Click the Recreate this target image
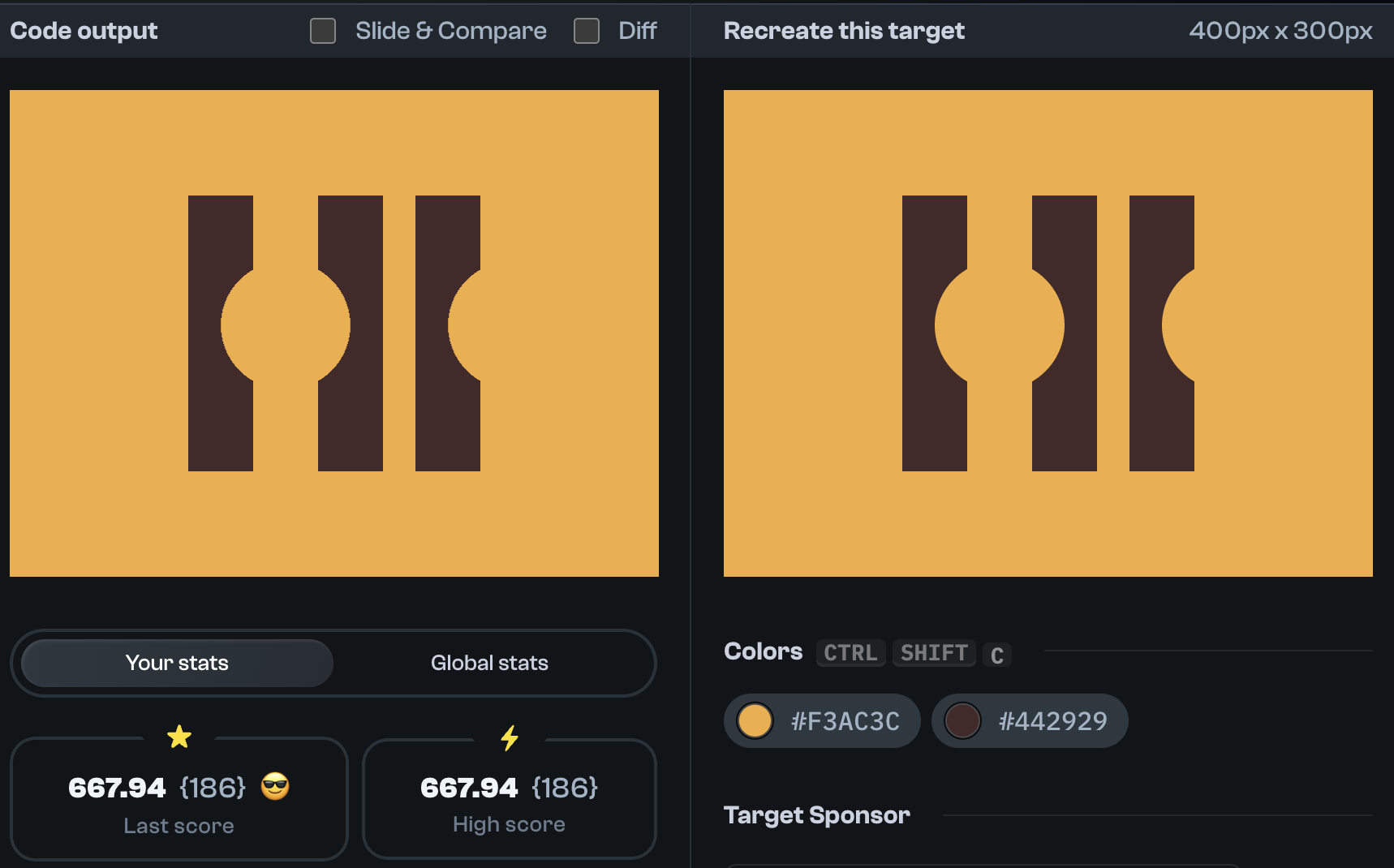This screenshot has height=868, width=1394. point(1048,333)
